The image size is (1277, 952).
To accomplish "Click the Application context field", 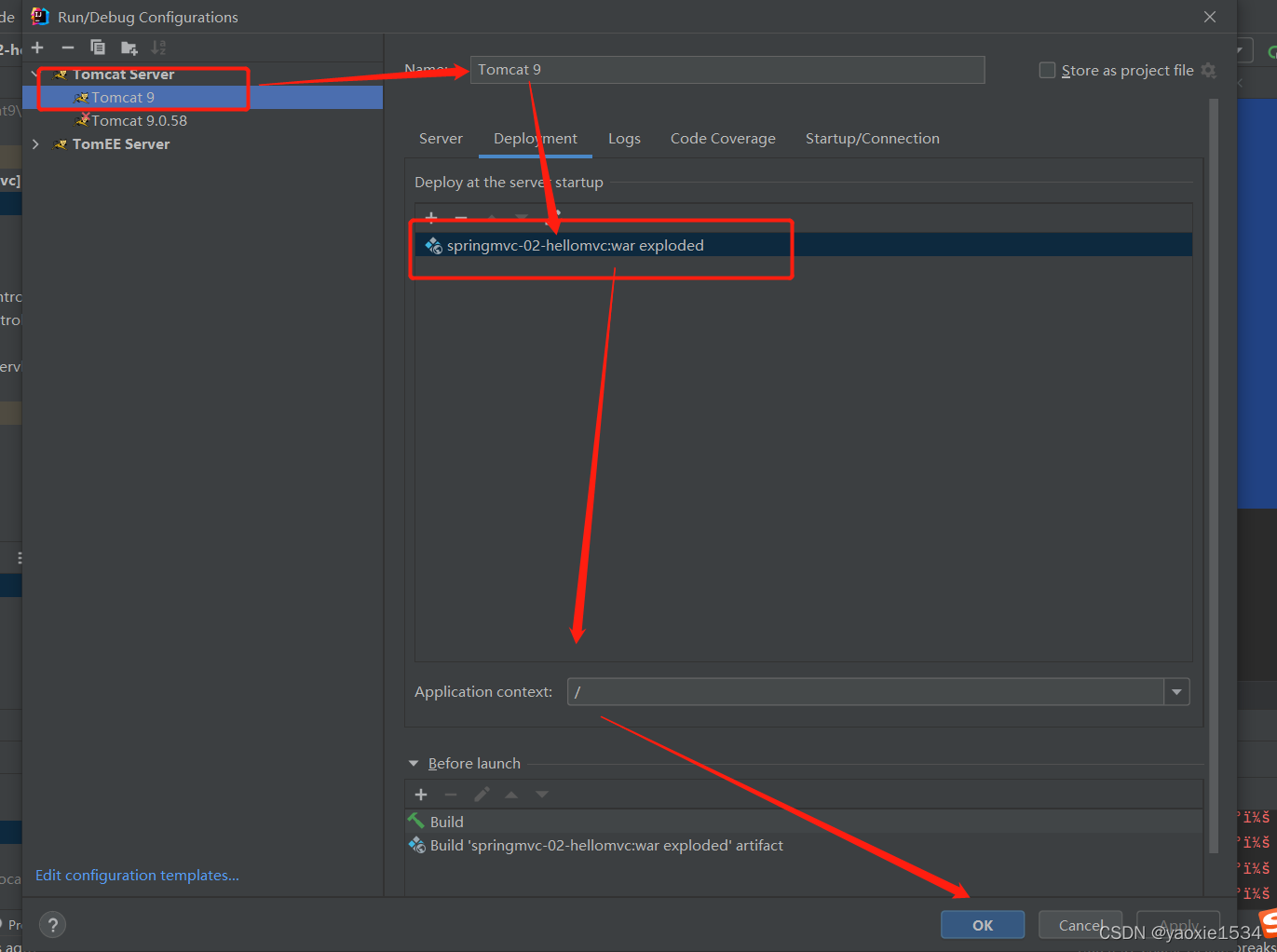I will click(865, 692).
